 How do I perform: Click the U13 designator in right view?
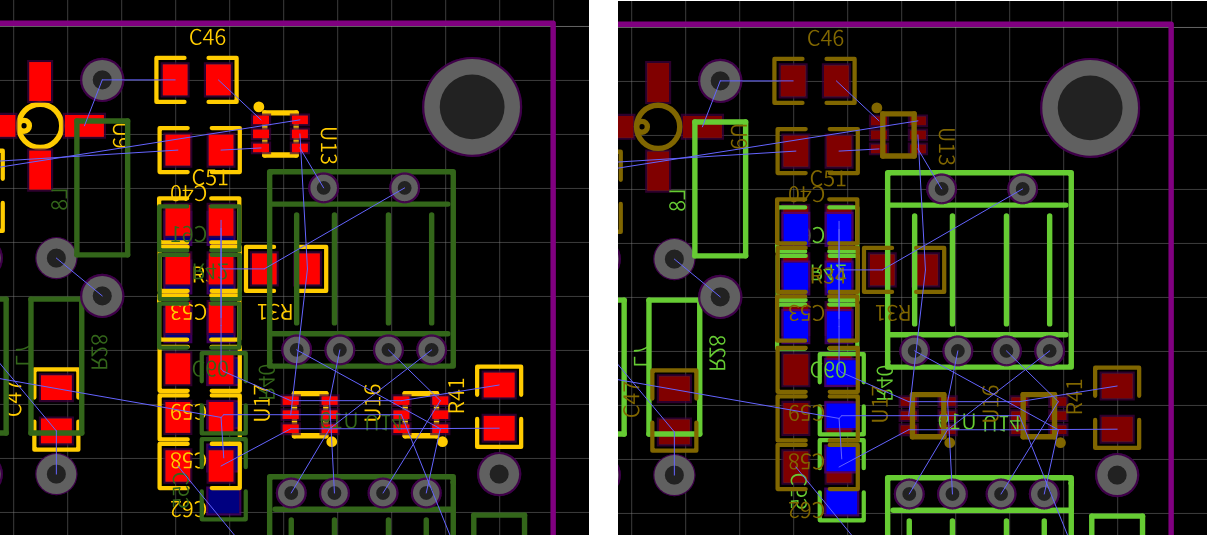(945, 146)
